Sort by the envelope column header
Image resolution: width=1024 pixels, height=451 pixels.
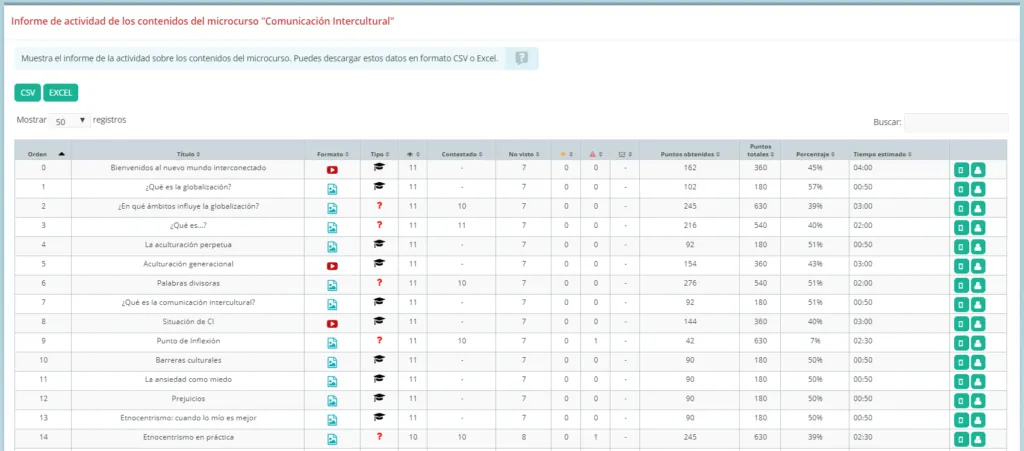(x=624, y=155)
